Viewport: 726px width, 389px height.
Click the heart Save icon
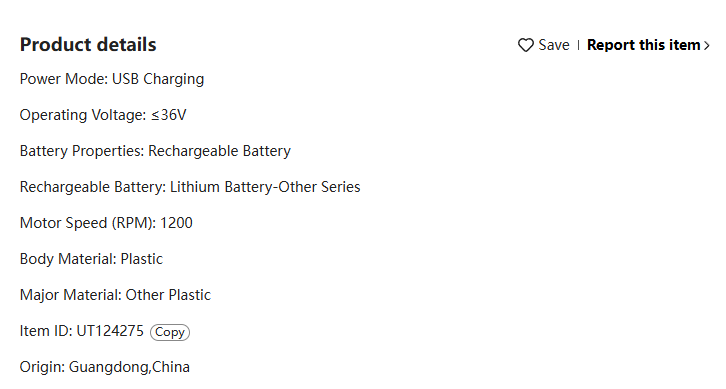click(x=526, y=45)
